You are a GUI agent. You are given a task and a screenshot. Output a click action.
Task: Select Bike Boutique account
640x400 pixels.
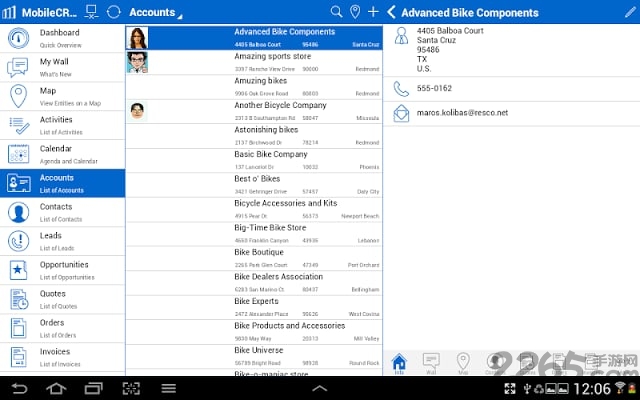pos(254,258)
